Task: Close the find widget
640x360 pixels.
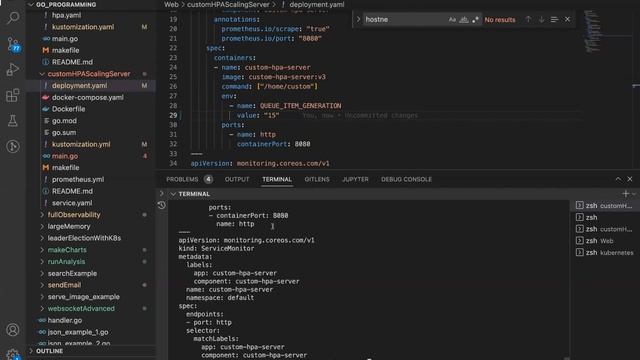Action: tap(567, 20)
